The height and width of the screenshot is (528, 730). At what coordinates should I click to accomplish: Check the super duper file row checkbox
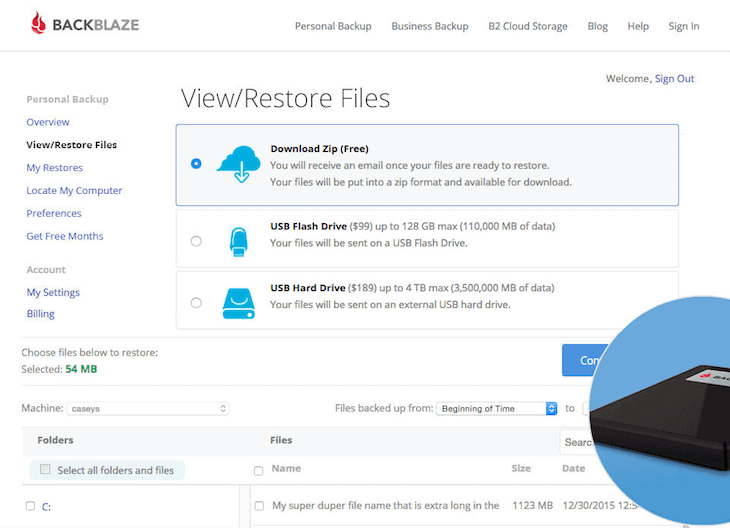click(x=259, y=506)
